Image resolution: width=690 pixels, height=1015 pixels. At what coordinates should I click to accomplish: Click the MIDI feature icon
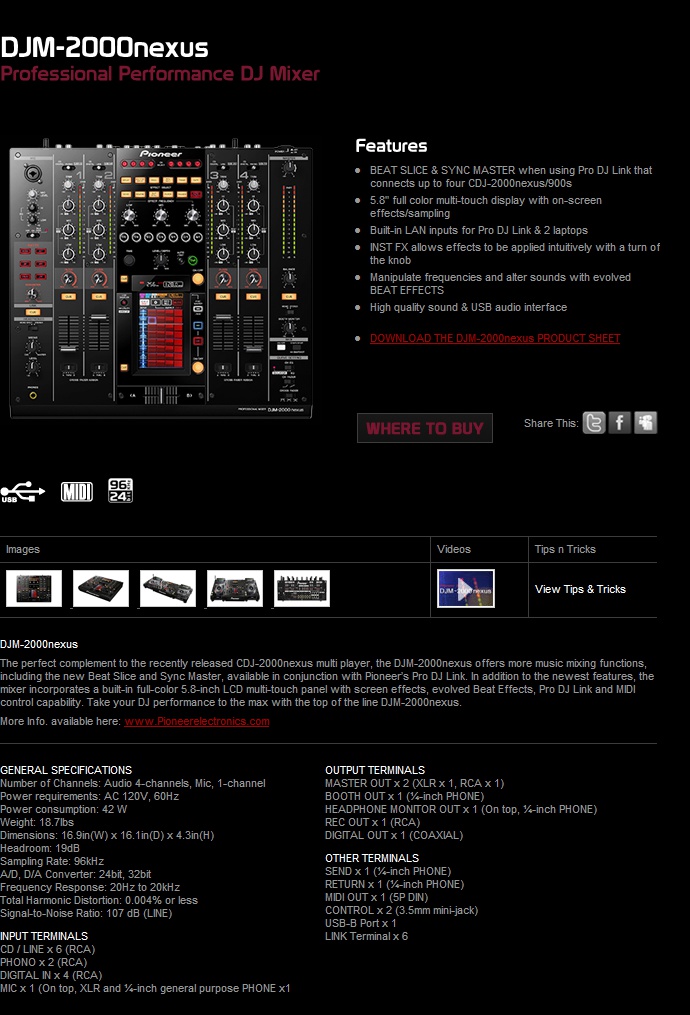click(77, 492)
